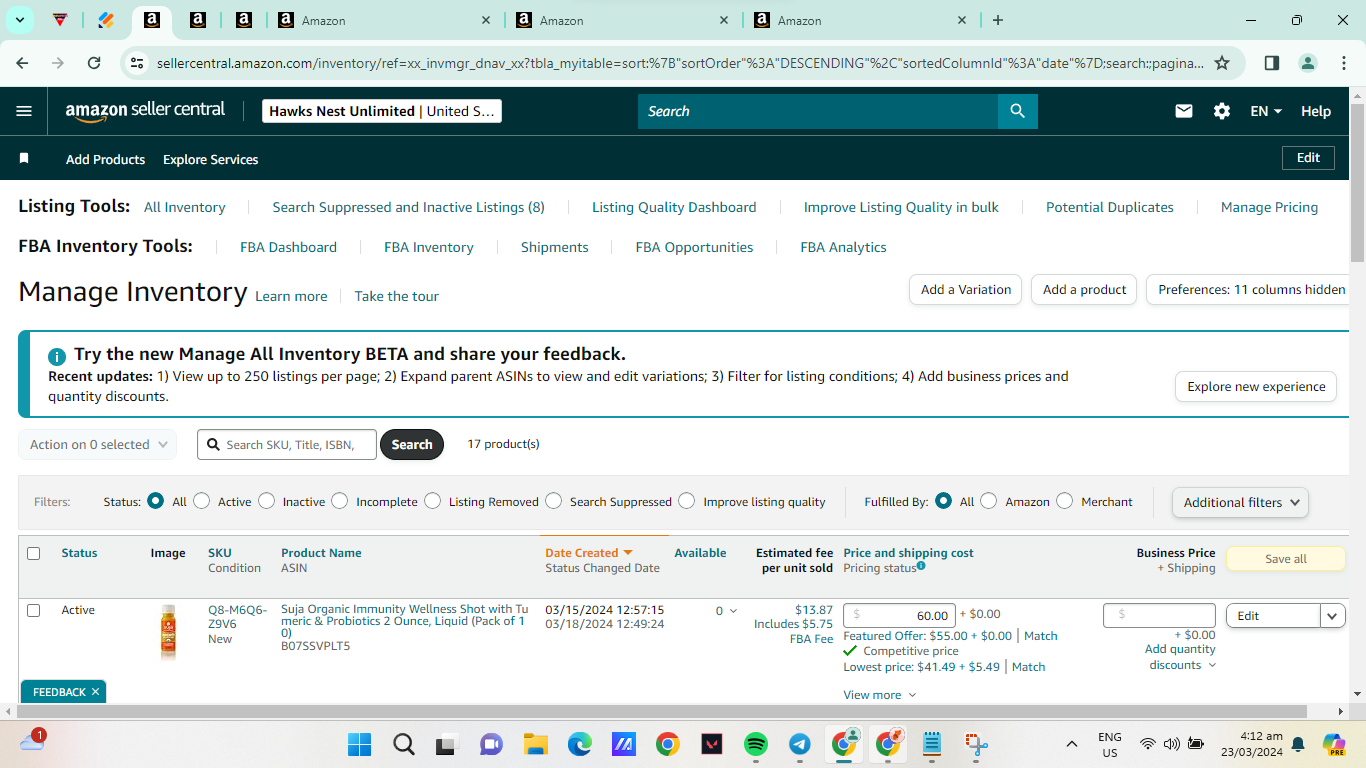Select the Search Suppressed radio button
This screenshot has height=768, width=1366.
coord(554,501)
